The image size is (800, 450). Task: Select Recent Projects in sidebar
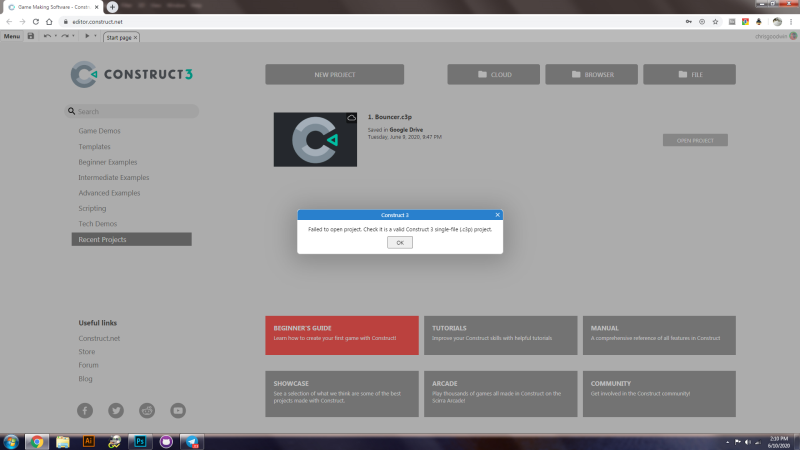pos(132,239)
